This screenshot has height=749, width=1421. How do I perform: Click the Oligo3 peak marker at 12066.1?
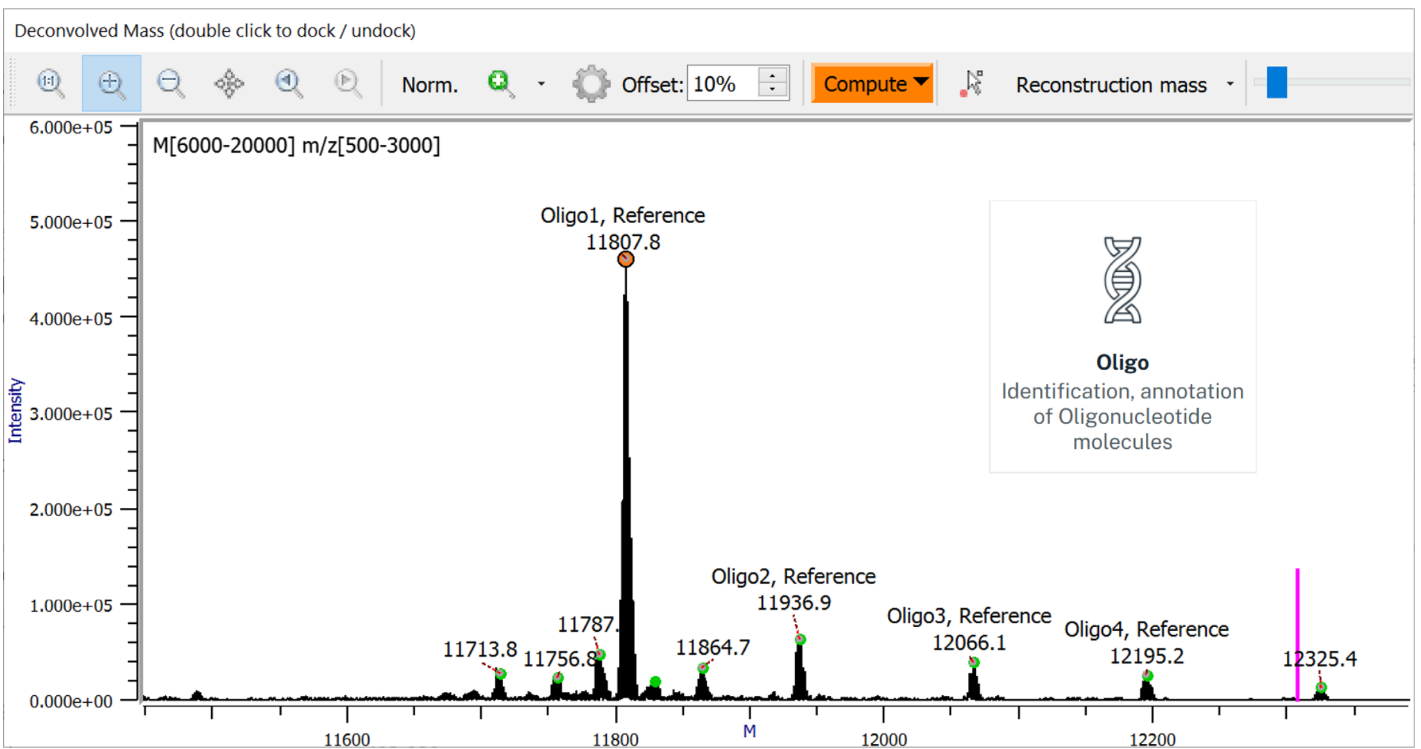coord(974,662)
